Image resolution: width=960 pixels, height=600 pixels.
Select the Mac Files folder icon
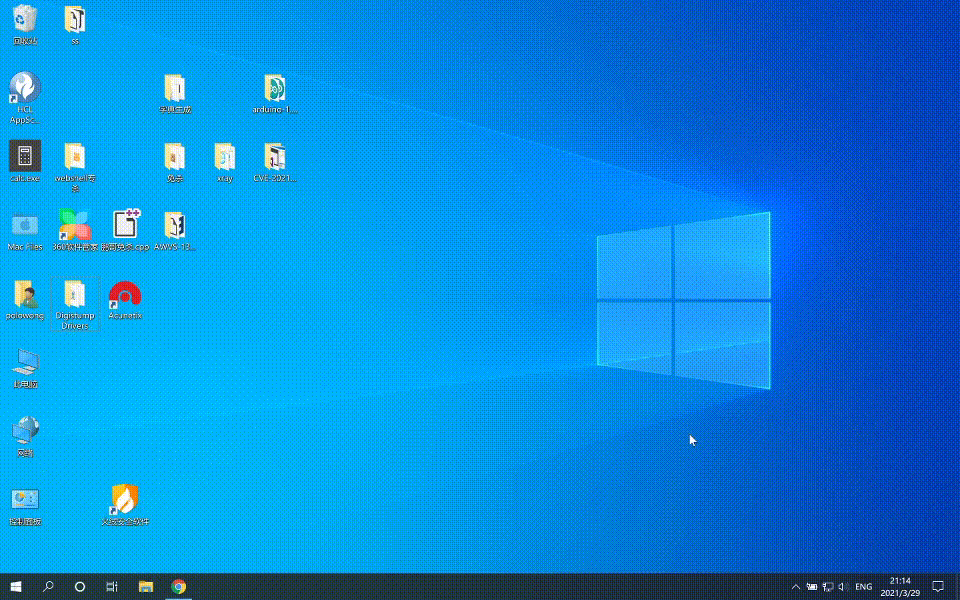[25, 231]
